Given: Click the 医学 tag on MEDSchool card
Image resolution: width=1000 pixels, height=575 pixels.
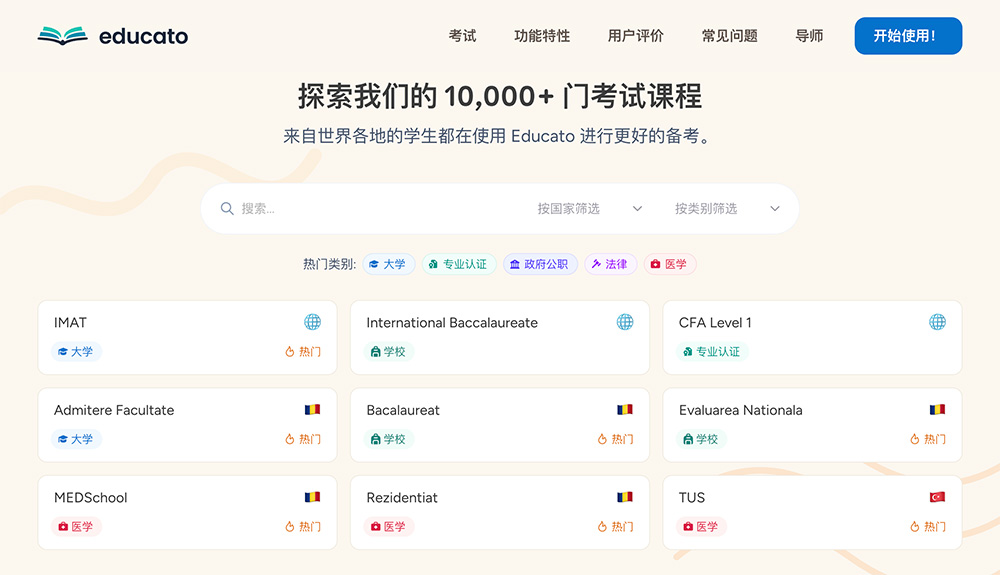Looking at the screenshot, I should (x=76, y=526).
